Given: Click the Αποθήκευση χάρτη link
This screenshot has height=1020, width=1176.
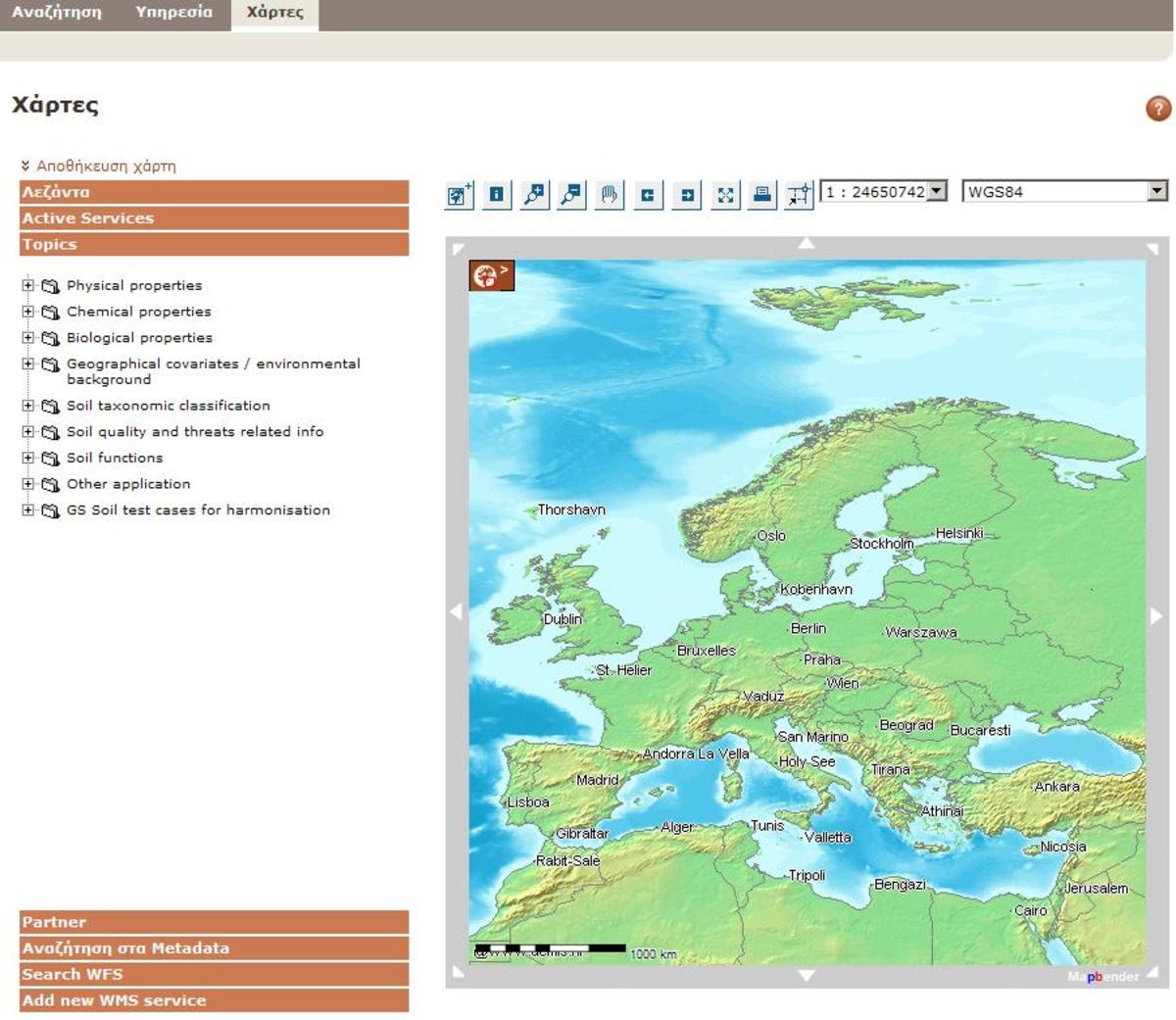Looking at the screenshot, I should pyautogui.click(x=106, y=166).
